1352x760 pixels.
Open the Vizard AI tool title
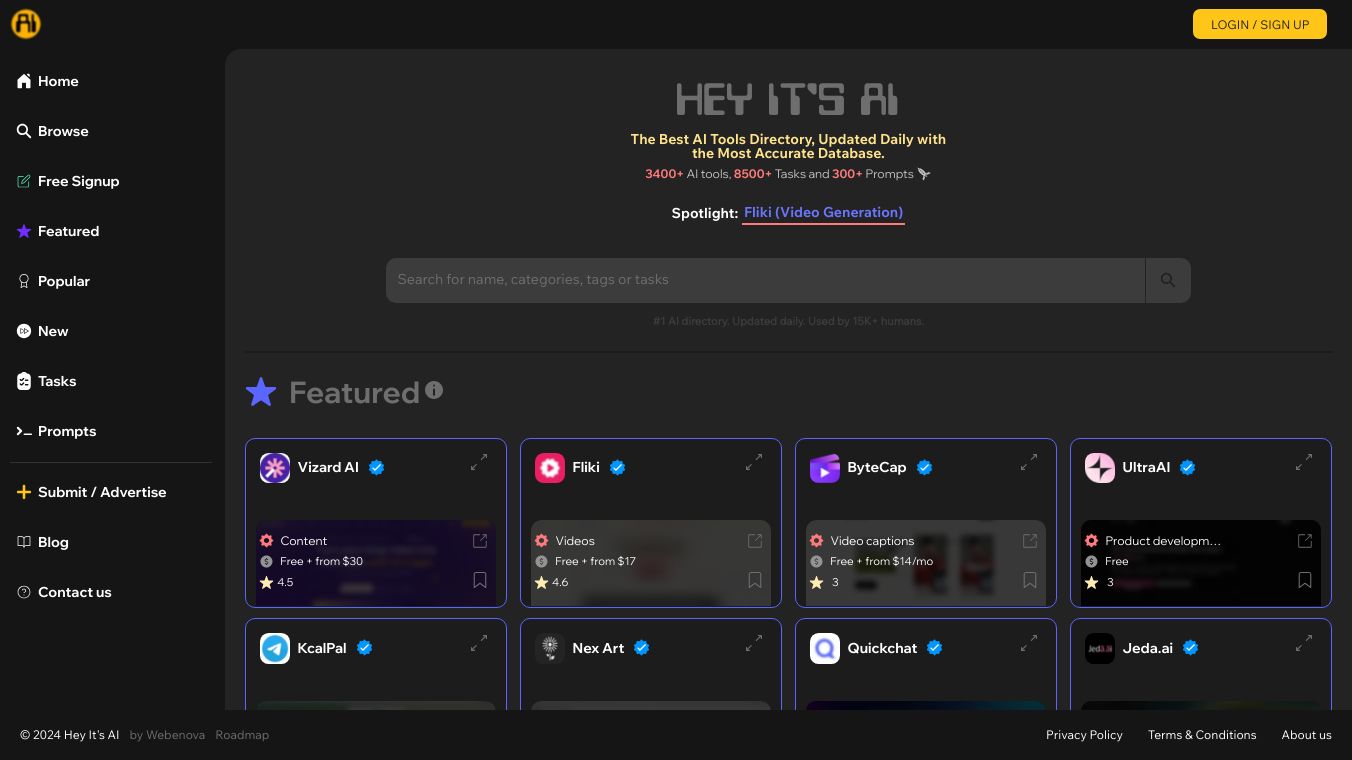[328, 467]
